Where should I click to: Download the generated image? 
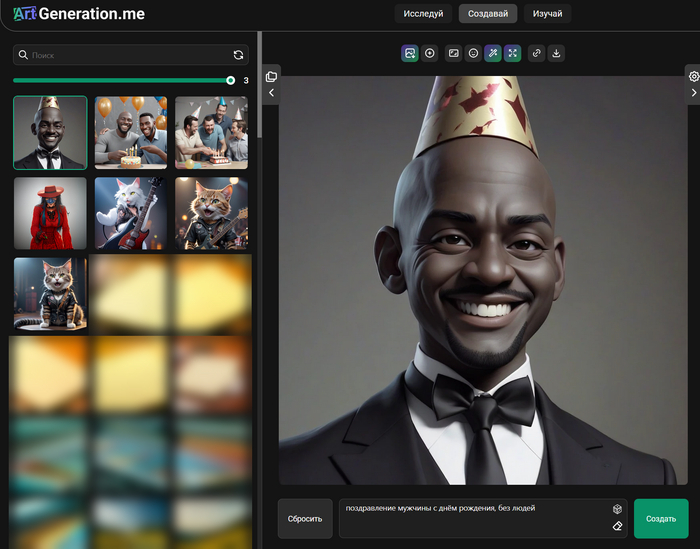557,53
